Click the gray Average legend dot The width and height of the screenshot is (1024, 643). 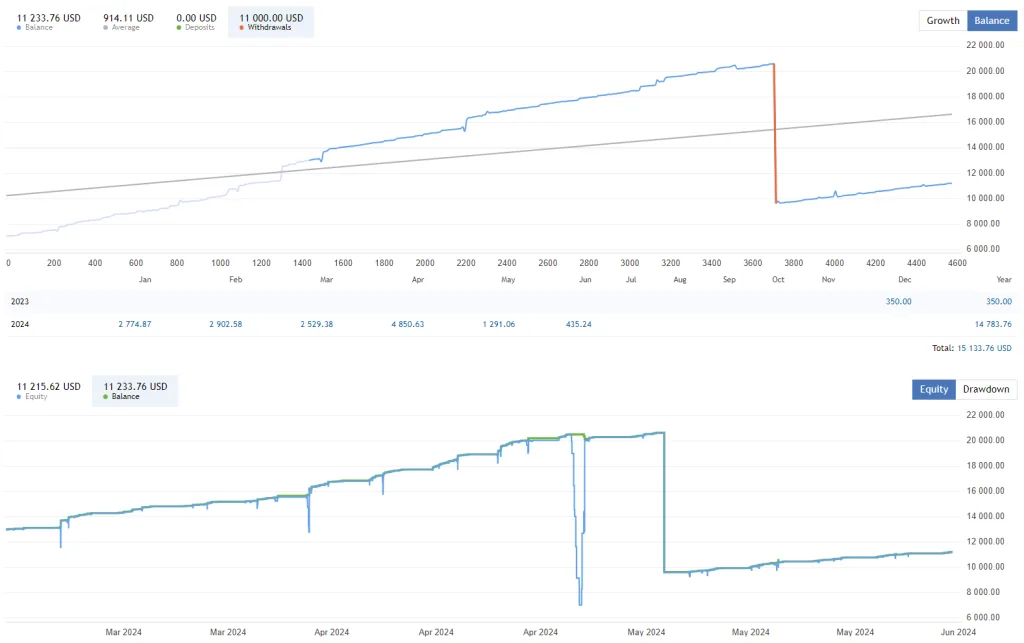(106, 28)
